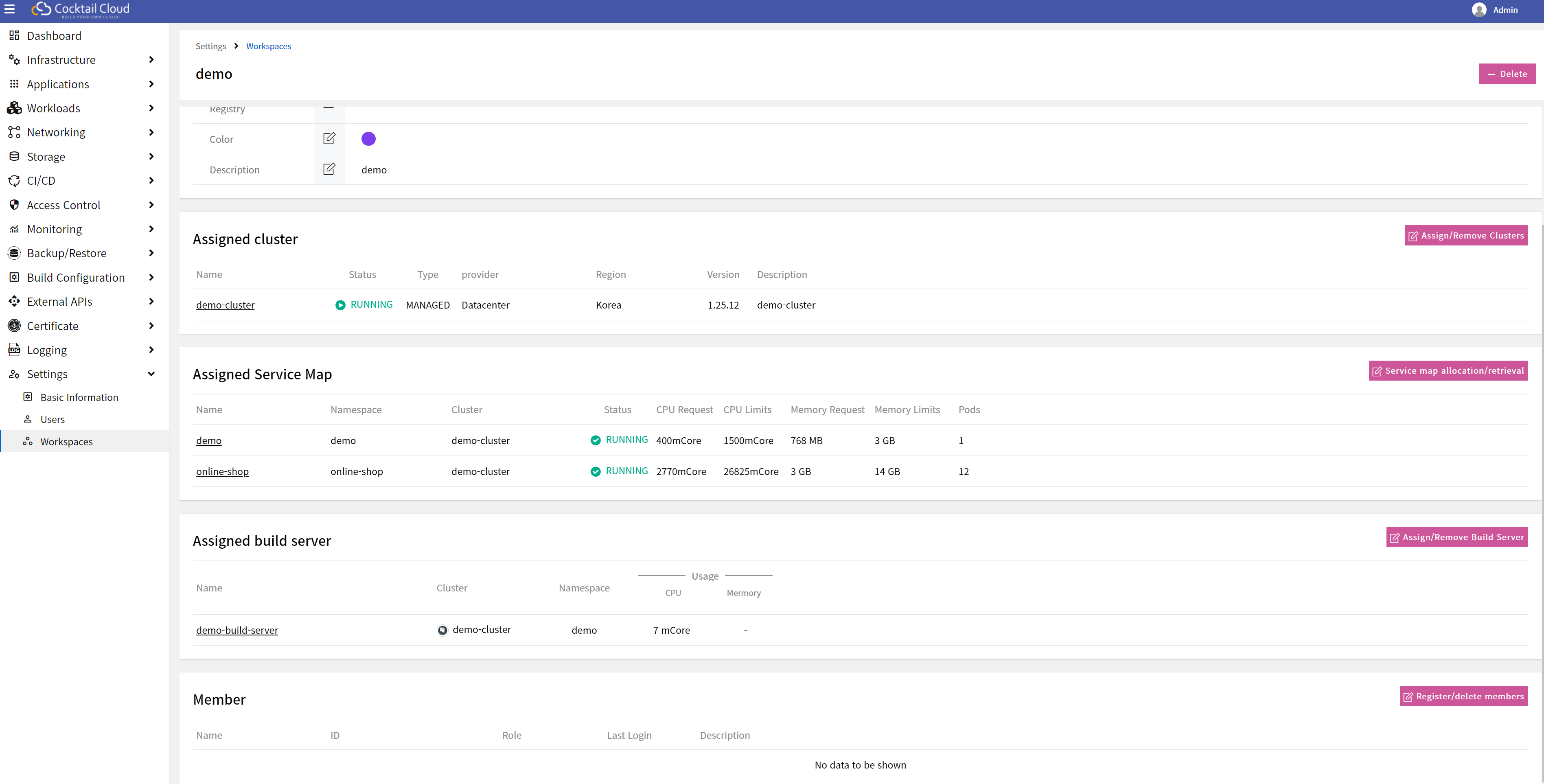Expand the Monitoring submenu arrow
1544x784 pixels.
click(x=151, y=229)
